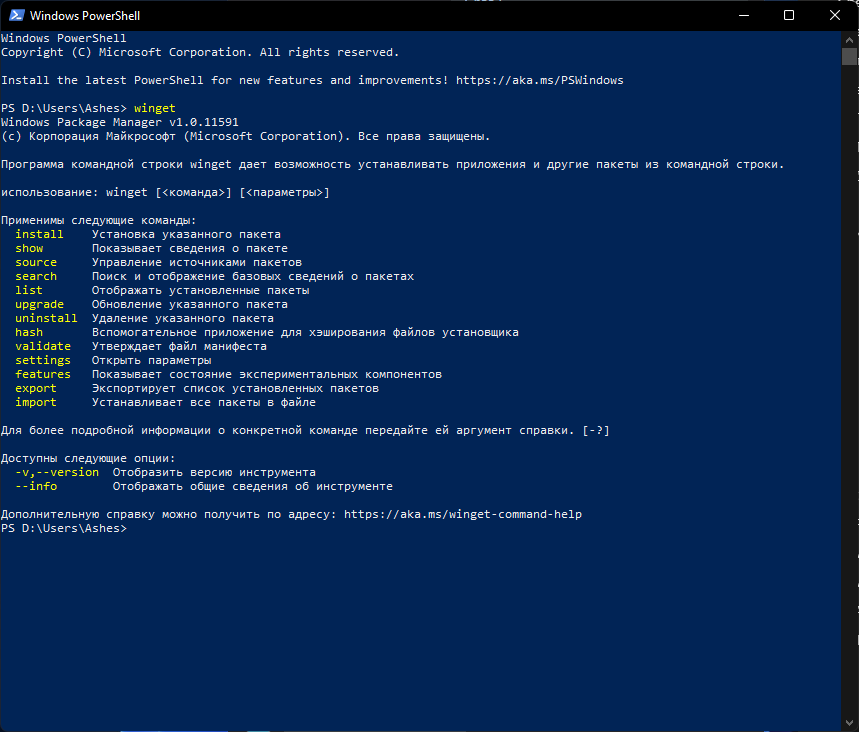Image resolution: width=859 pixels, height=732 pixels.
Task: Click 'Применимы следующие команды:' heading
Action: point(99,220)
